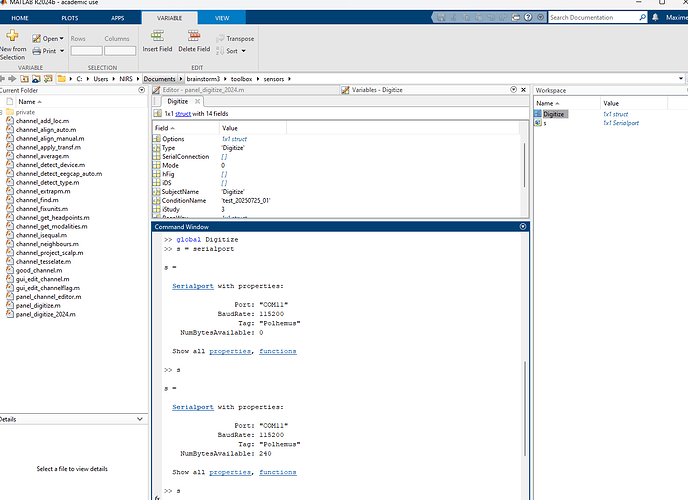The image size is (688, 500).
Task: Switch to the VIEW ribbon tab
Action: click(x=222, y=18)
